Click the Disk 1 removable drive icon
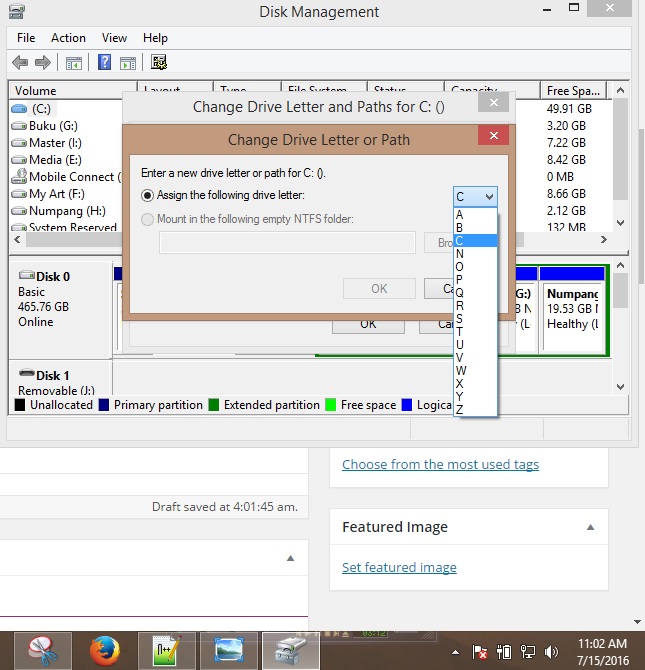Viewport: 645px width, 670px height. point(27,373)
